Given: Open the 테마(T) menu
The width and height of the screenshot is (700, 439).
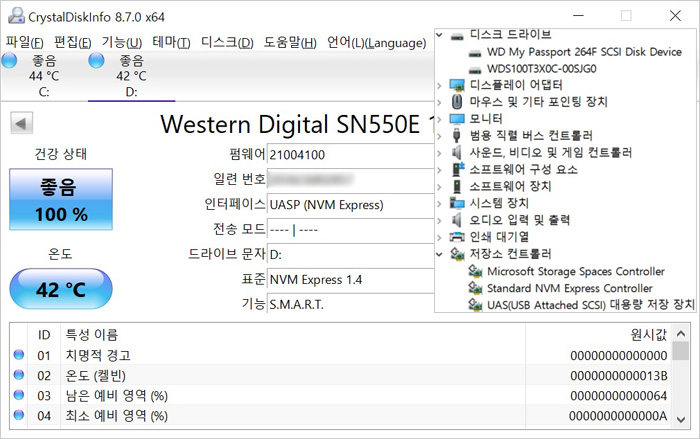Looking at the screenshot, I should (x=171, y=42).
